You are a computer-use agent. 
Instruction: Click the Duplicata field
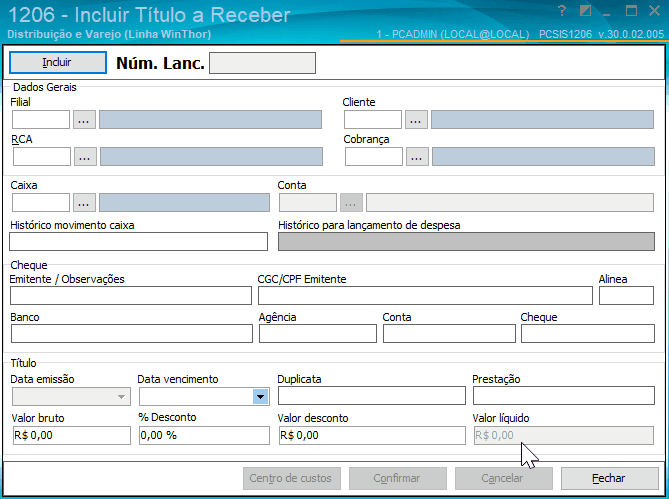click(372, 395)
